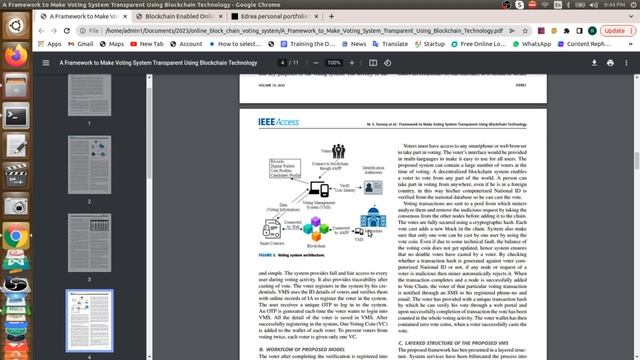Expand the tab search chevron
Screen dimensions: 640x360
(x=631, y=16)
